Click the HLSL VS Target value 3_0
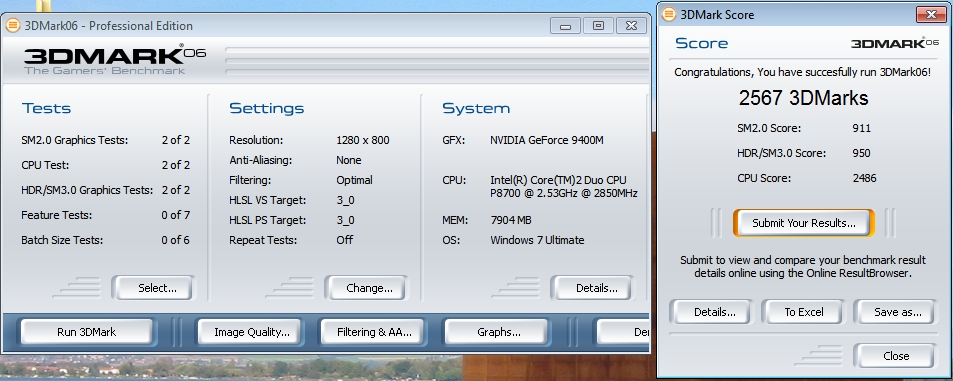 point(345,200)
